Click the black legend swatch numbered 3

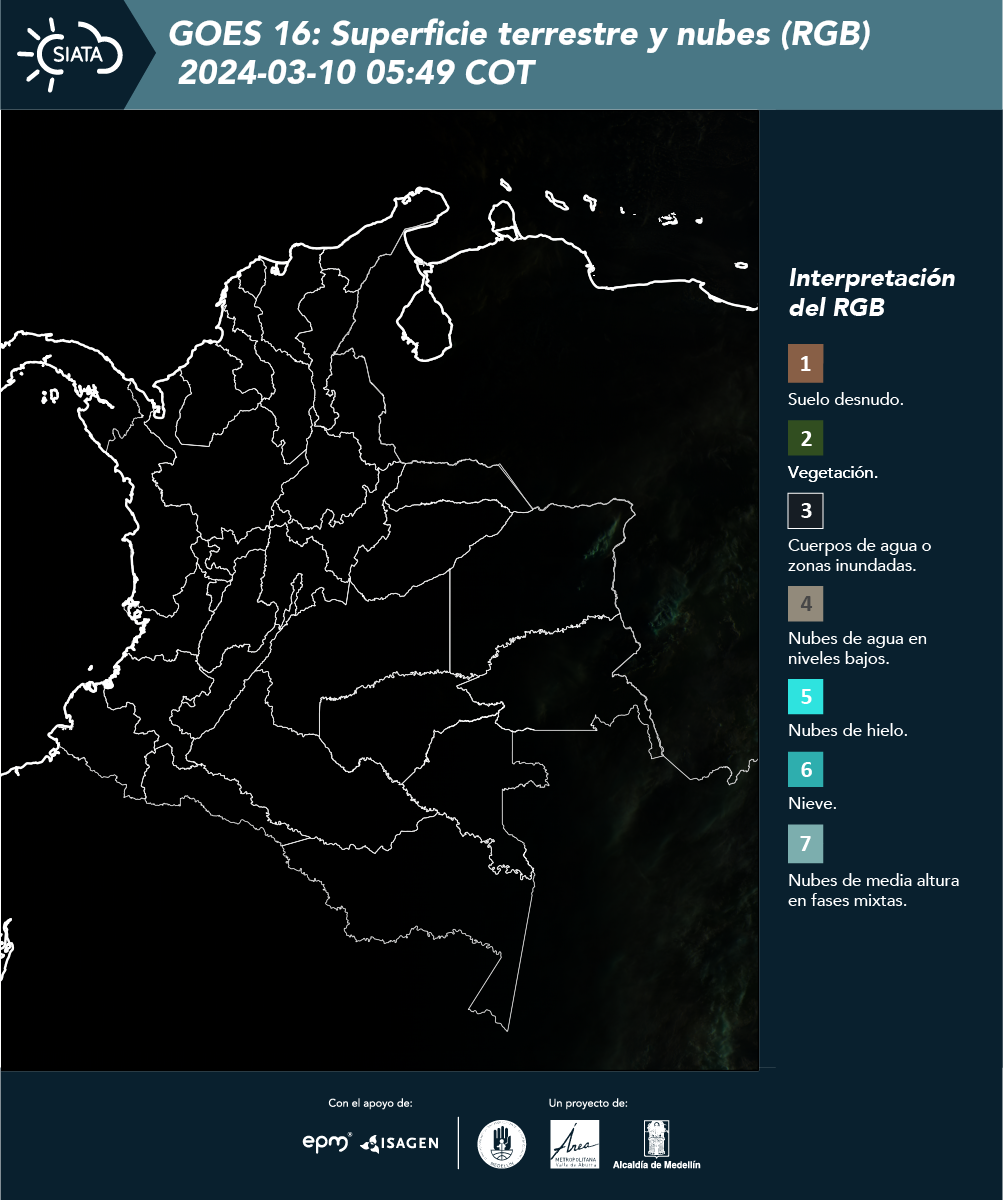tap(805, 511)
